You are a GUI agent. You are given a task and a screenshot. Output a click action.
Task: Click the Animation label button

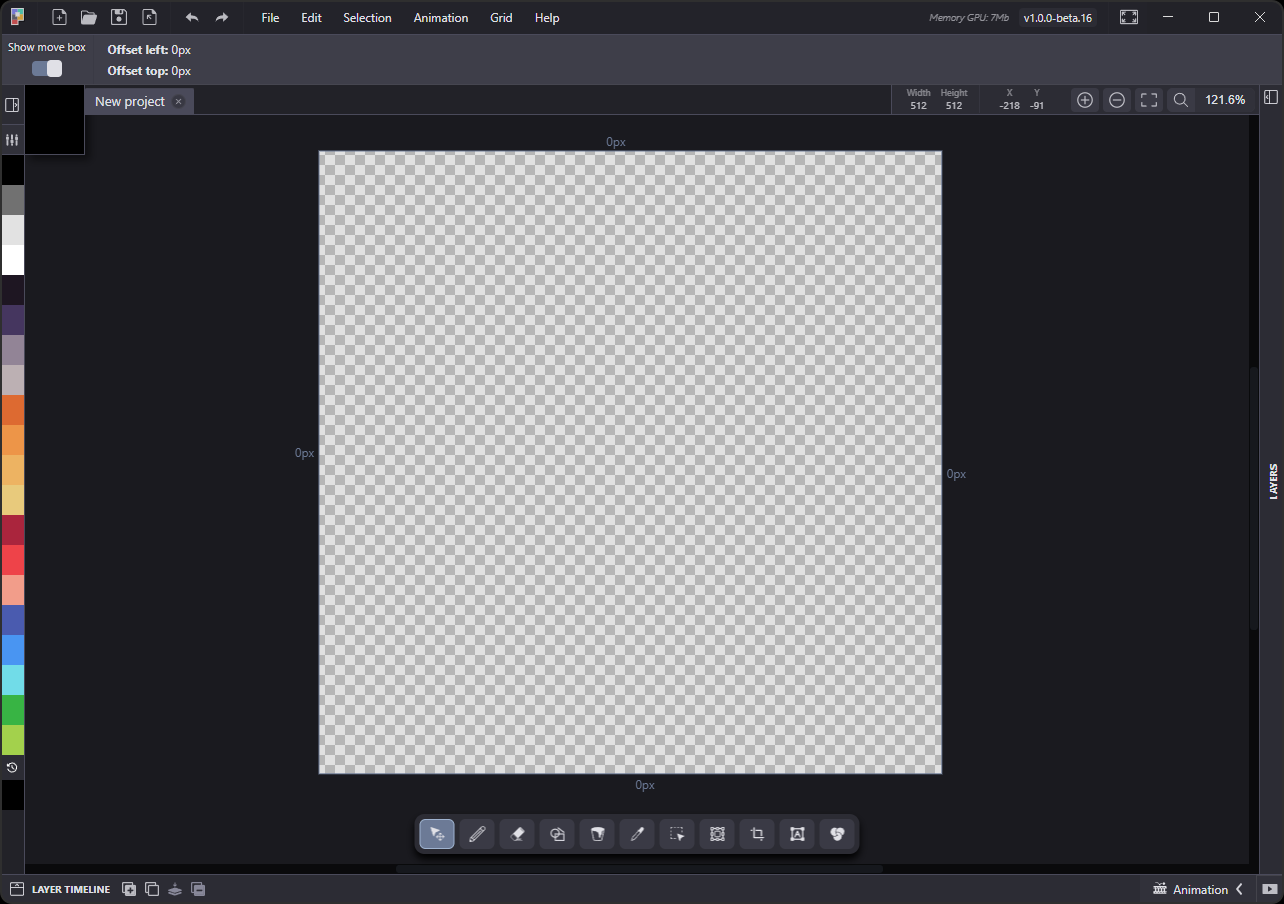tap(1200, 889)
